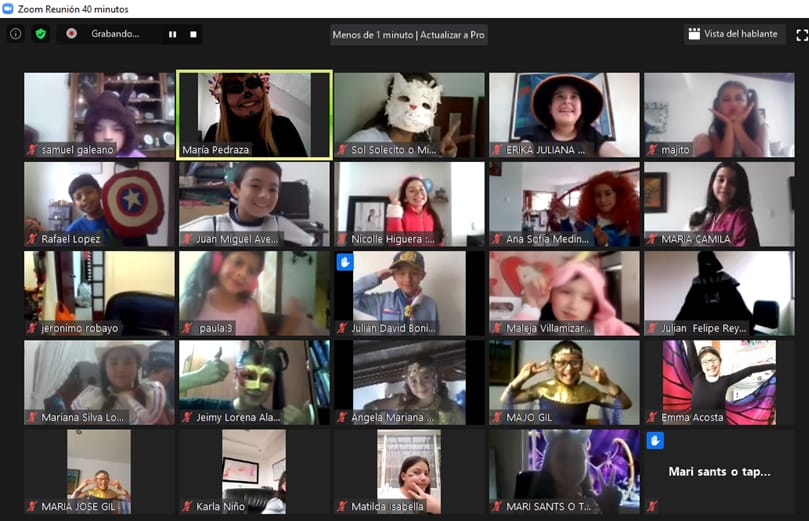Click the red recording indicator icon
Viewport: 809px width, 521px height.
click(x=72, y=33)
